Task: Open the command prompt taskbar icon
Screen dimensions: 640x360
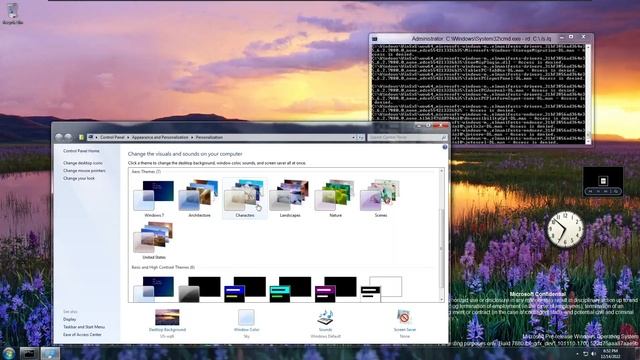Action: [x=29, y=353]
